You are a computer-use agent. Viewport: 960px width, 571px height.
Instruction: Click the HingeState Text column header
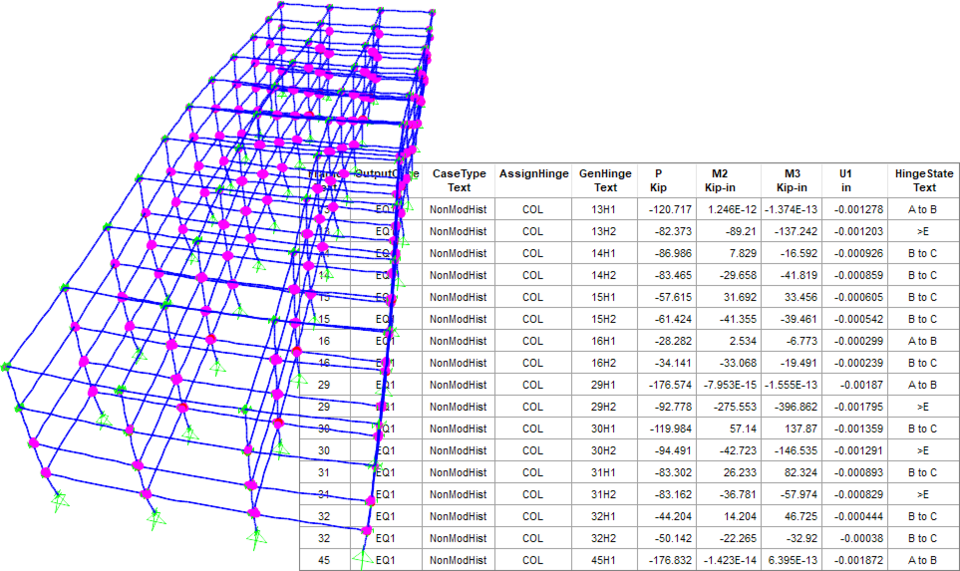click(924, 180)
